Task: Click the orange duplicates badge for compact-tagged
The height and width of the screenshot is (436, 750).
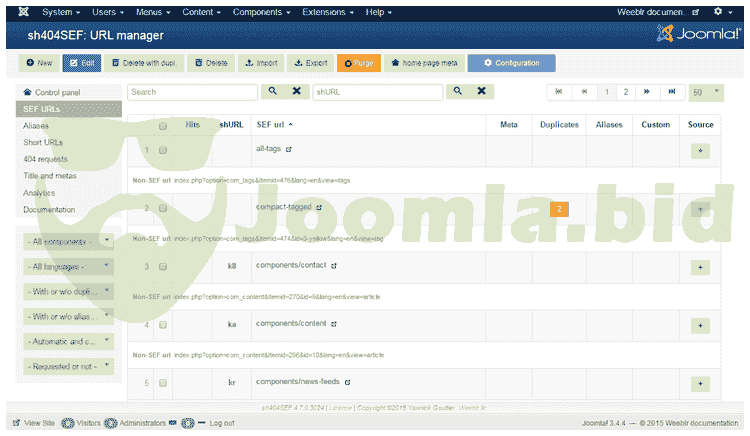Action: (560, 208)
